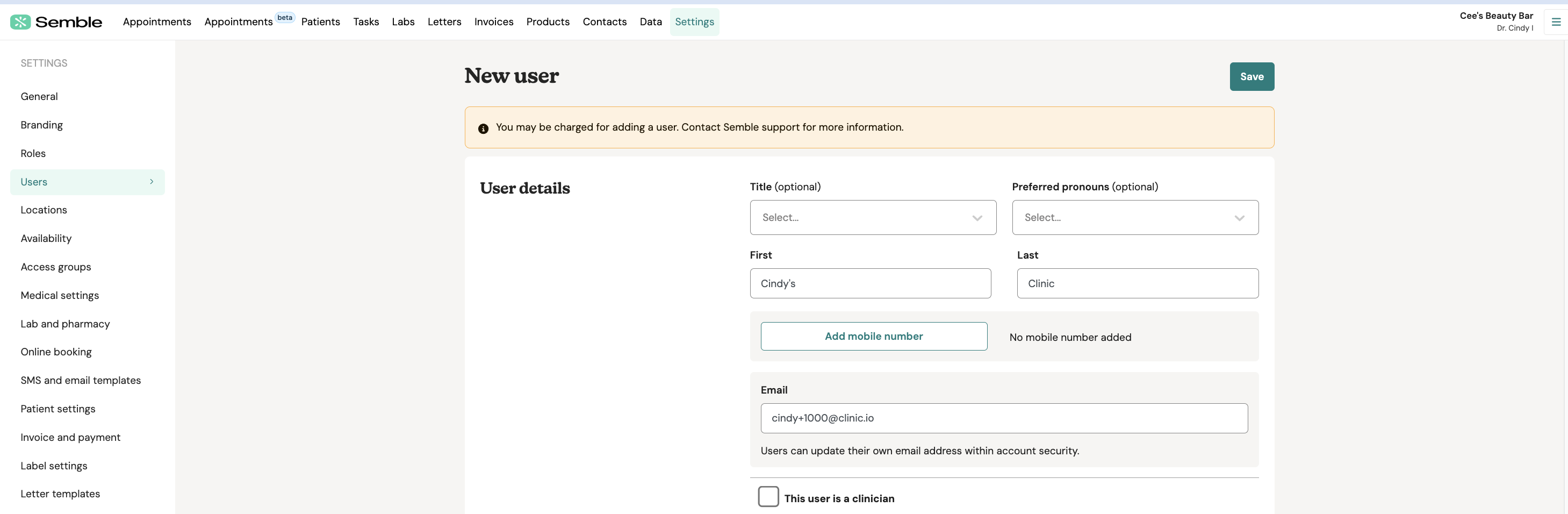Focus the Last name input field
The width and height of the screenshot is (1568, 514).
[x=1137, y=283]
